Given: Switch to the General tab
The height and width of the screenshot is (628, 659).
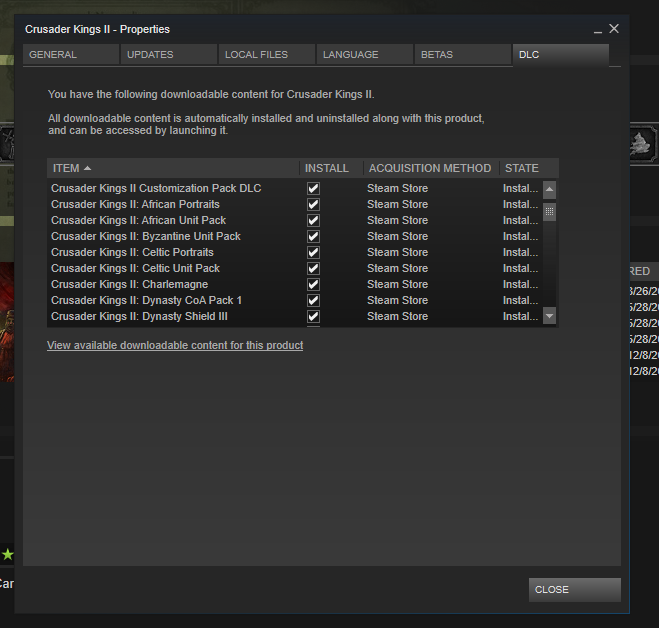Looking at the screenshot, I should click(70, 55).
